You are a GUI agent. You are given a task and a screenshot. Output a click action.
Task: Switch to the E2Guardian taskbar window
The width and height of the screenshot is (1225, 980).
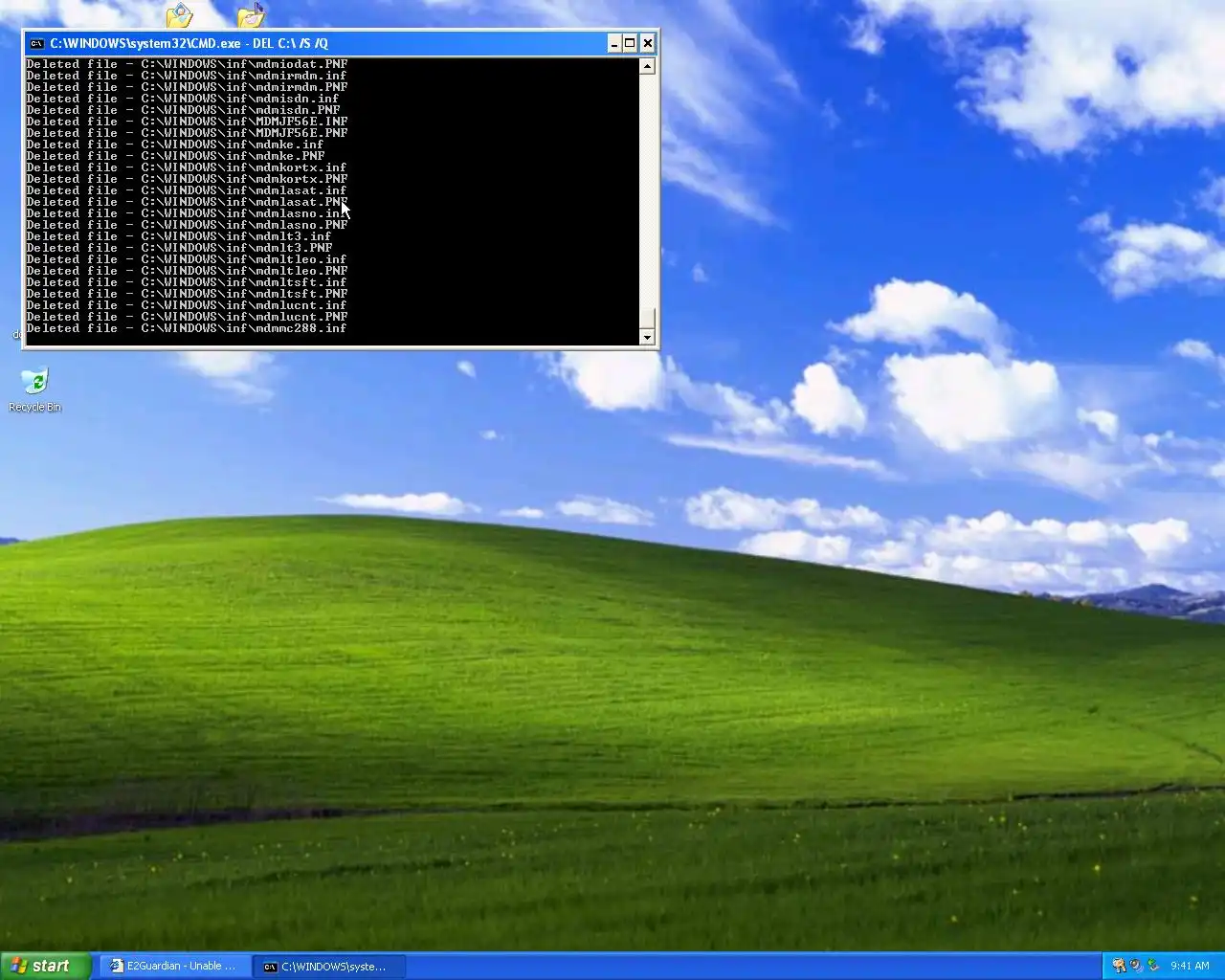point(173,967)
